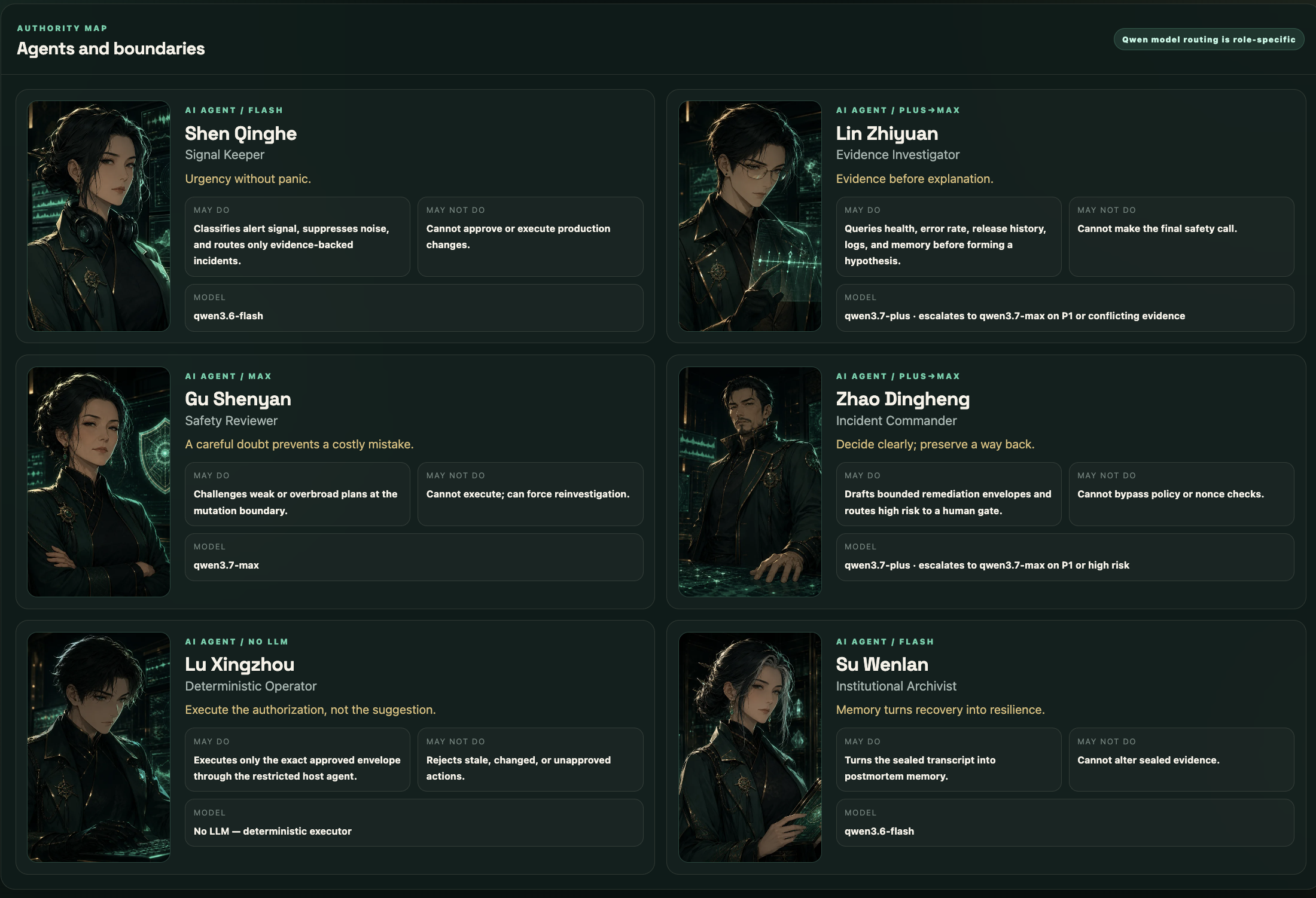Open Su Wenlan's MAY DO box
Screen dimensions: 1316x898
(948, 760)
